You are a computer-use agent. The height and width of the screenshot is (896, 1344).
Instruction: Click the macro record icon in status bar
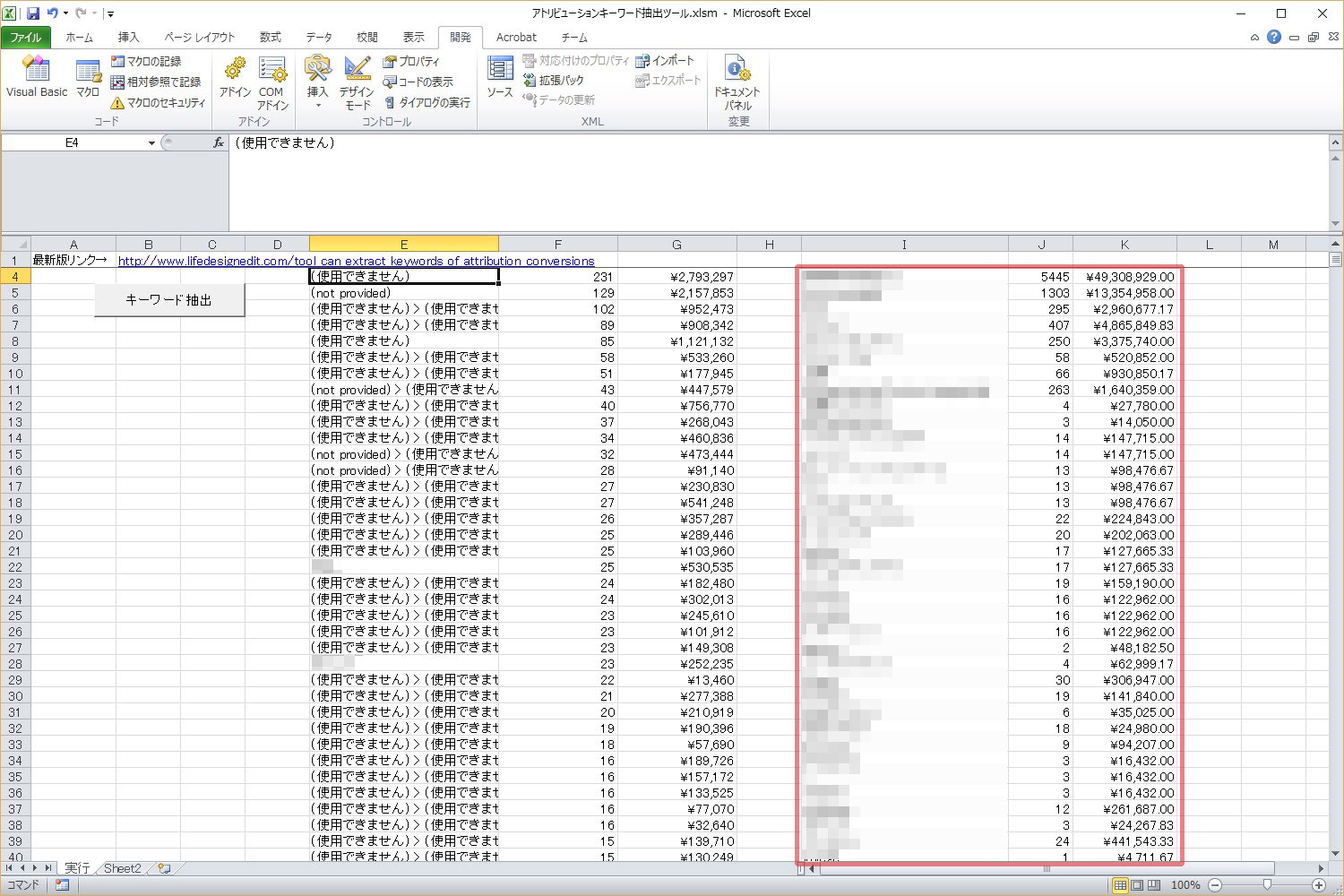tap(62, 885)
